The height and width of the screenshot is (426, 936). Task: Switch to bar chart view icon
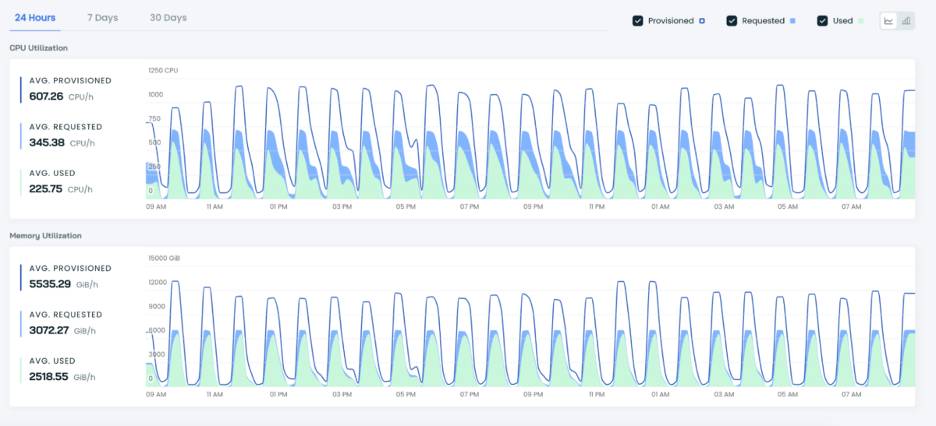click(906, 20)
